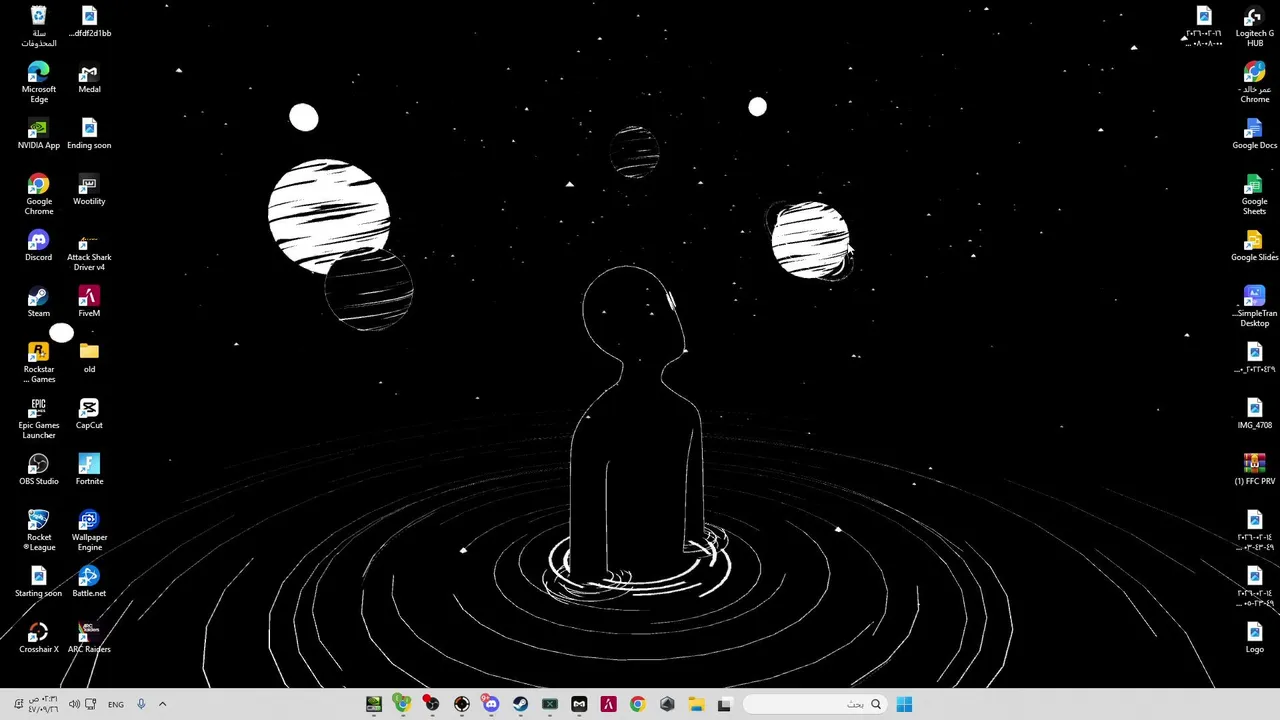
Task: Select the Ending soon file icon
Action: click(x=89, y=134)
